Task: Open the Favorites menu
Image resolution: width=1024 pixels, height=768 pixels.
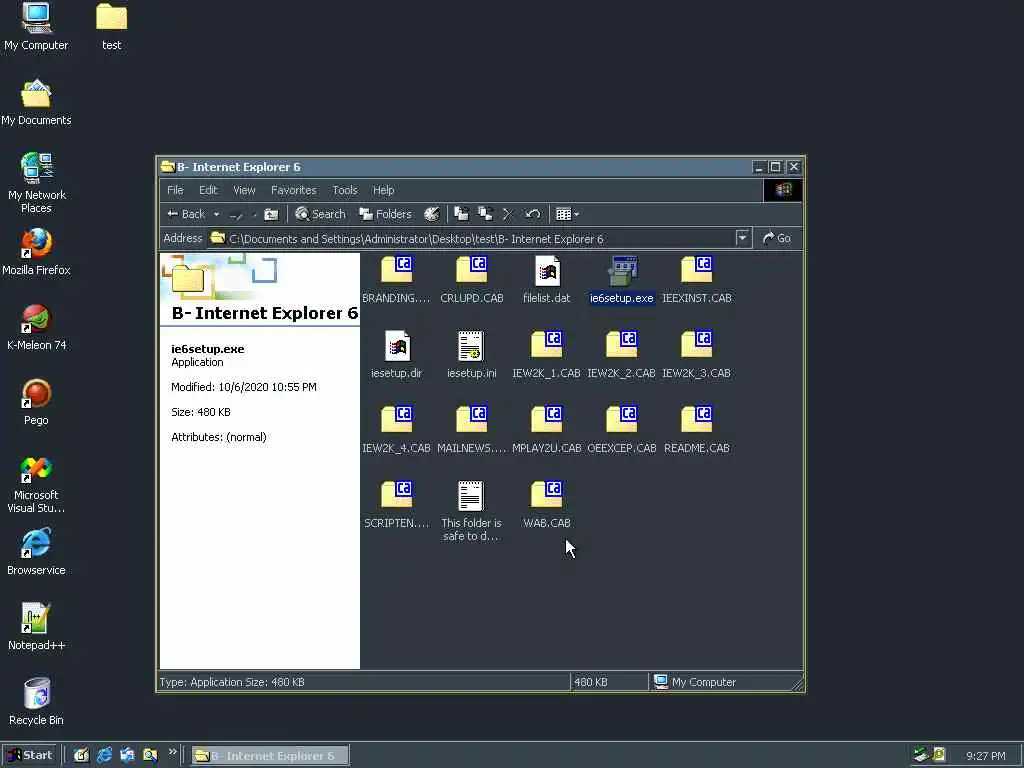Action: tap(294, 190)
